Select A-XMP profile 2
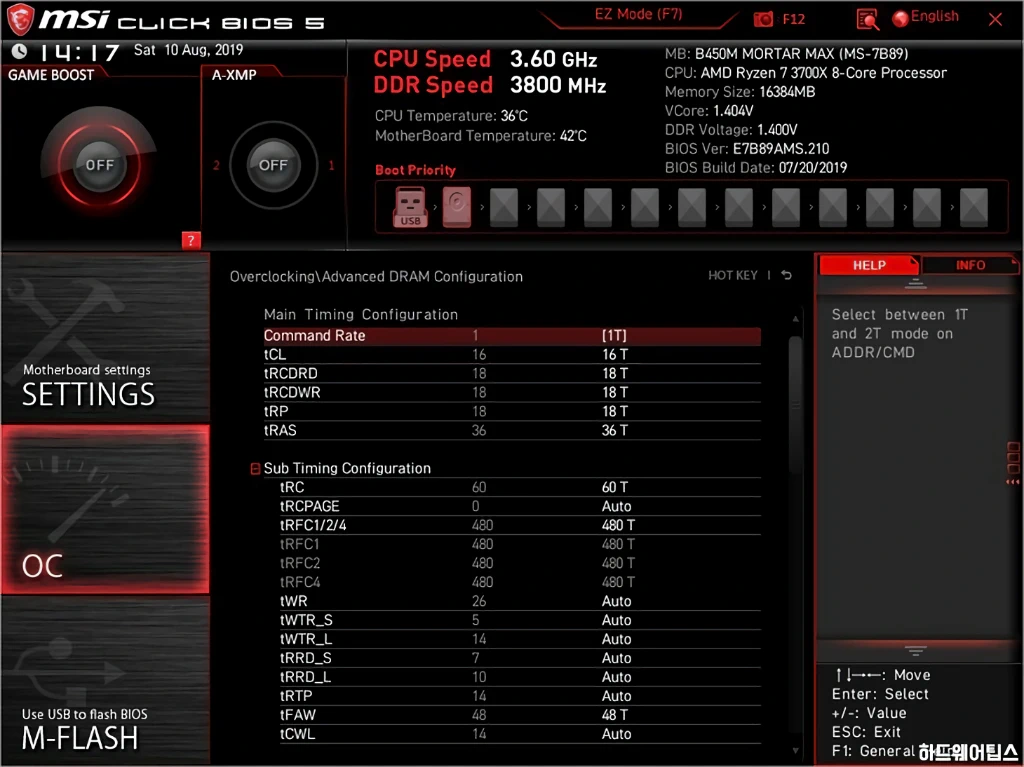 coord(216,165)
